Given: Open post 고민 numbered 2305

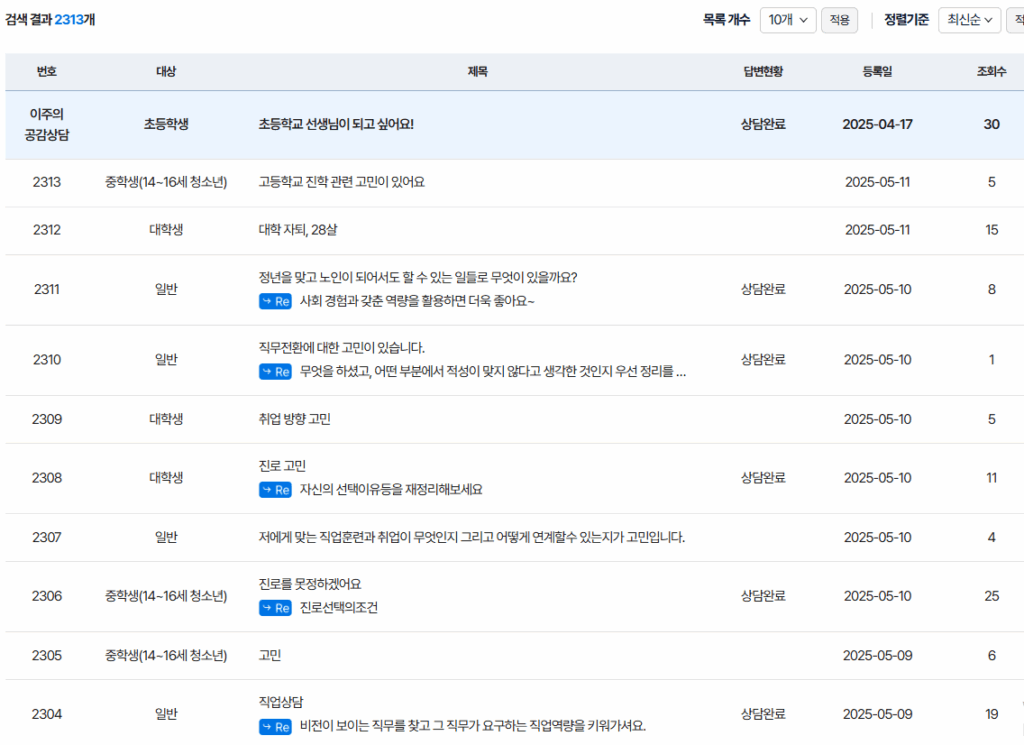Looking at the screenshot, I should coord(270,656).
